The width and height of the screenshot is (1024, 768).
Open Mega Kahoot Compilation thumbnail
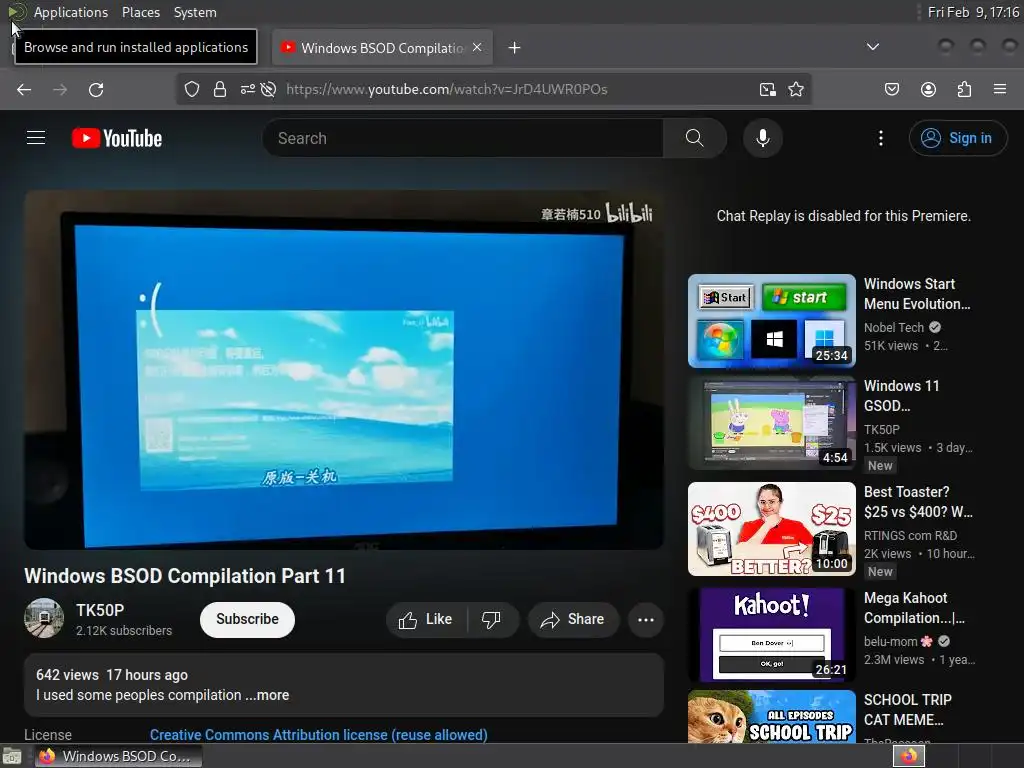pyautogui.click(x=772, y=635)
